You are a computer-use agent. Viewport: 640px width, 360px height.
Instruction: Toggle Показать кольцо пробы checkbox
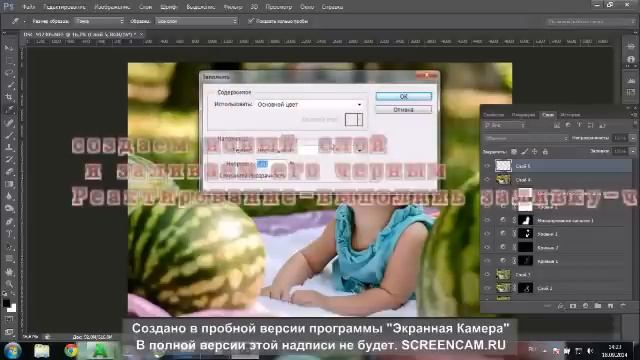251,21
